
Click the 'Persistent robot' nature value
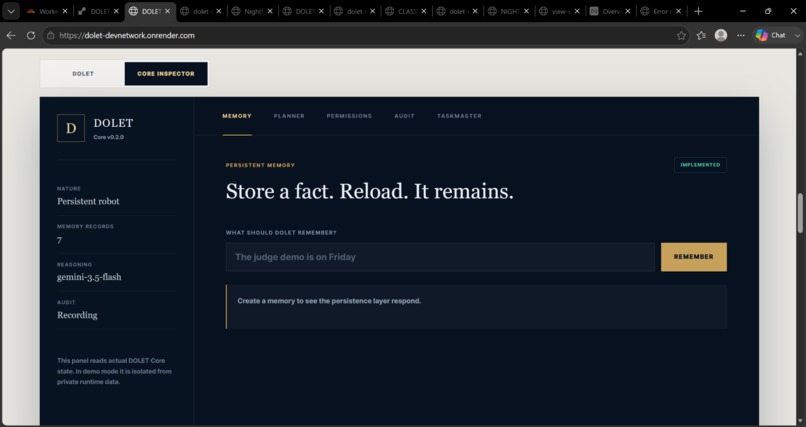click(x=88, y=201)
